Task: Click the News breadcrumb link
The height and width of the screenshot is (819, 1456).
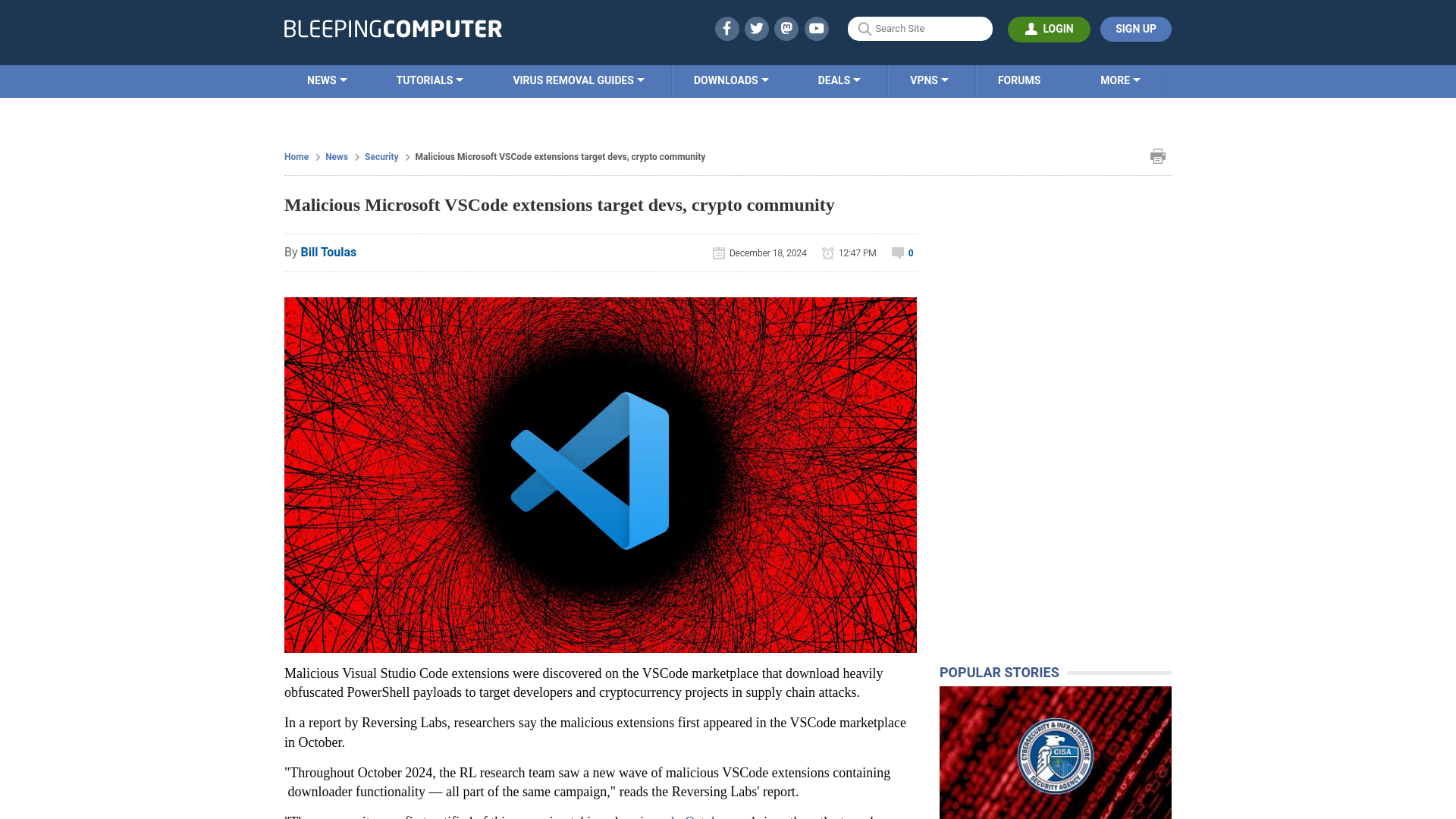Action: pyautogui.click(x=337, y=156)
